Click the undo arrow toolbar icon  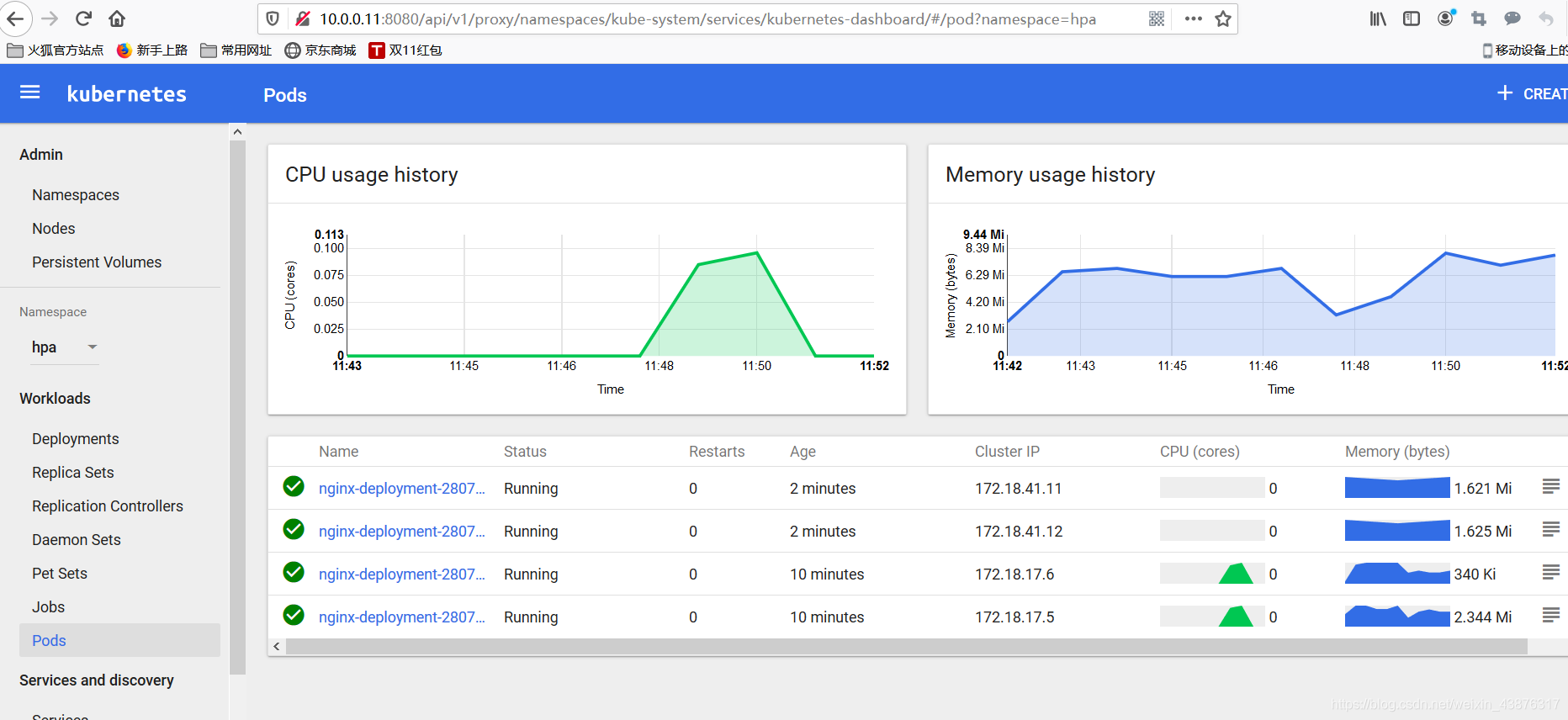[x=1546, y=19]
